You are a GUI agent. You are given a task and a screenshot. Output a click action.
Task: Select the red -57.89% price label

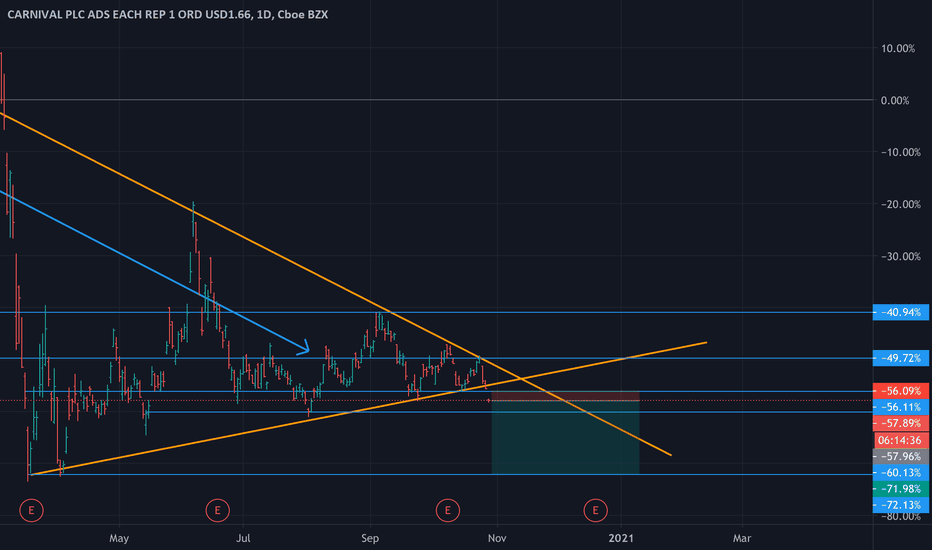pos(900,423)
